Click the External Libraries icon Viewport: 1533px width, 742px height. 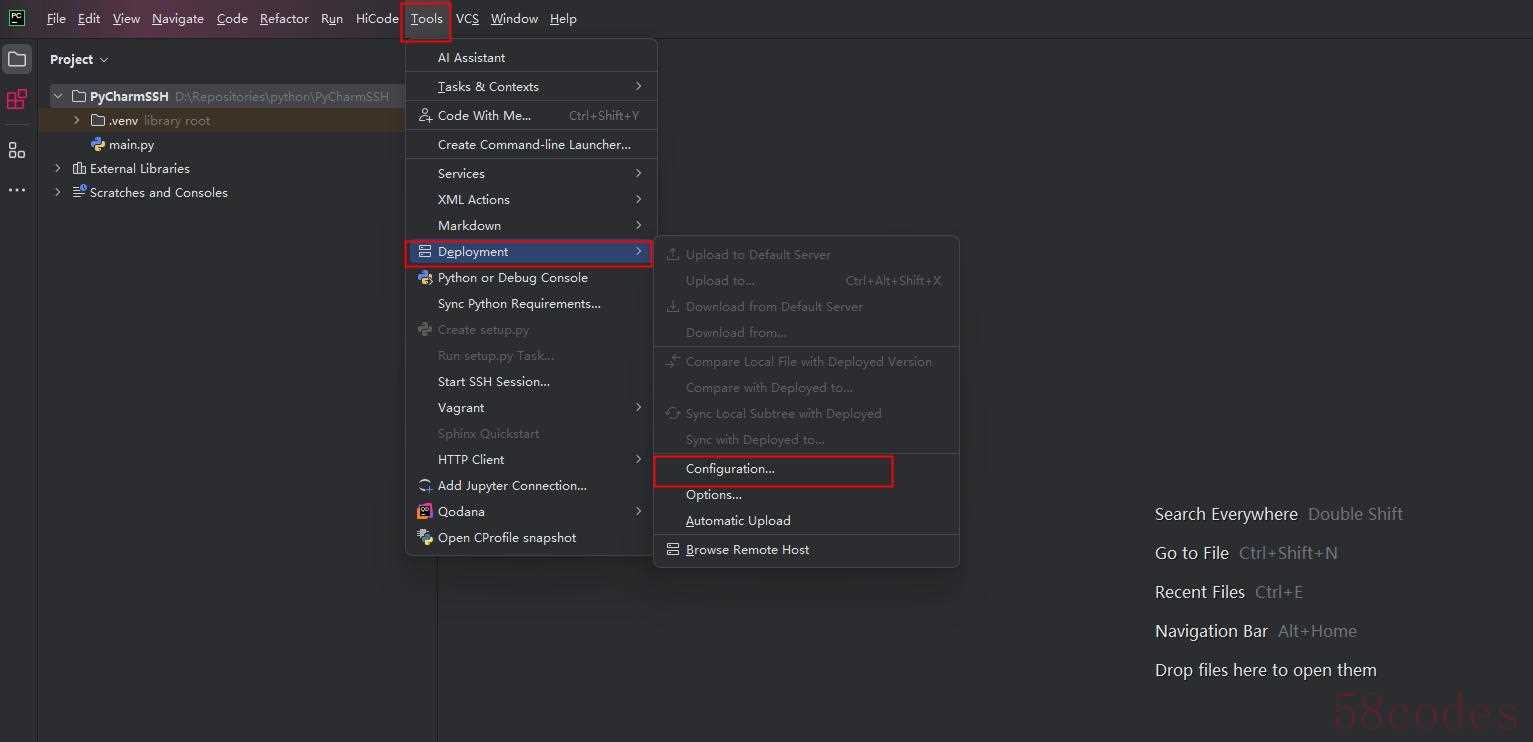pos(79,169)
